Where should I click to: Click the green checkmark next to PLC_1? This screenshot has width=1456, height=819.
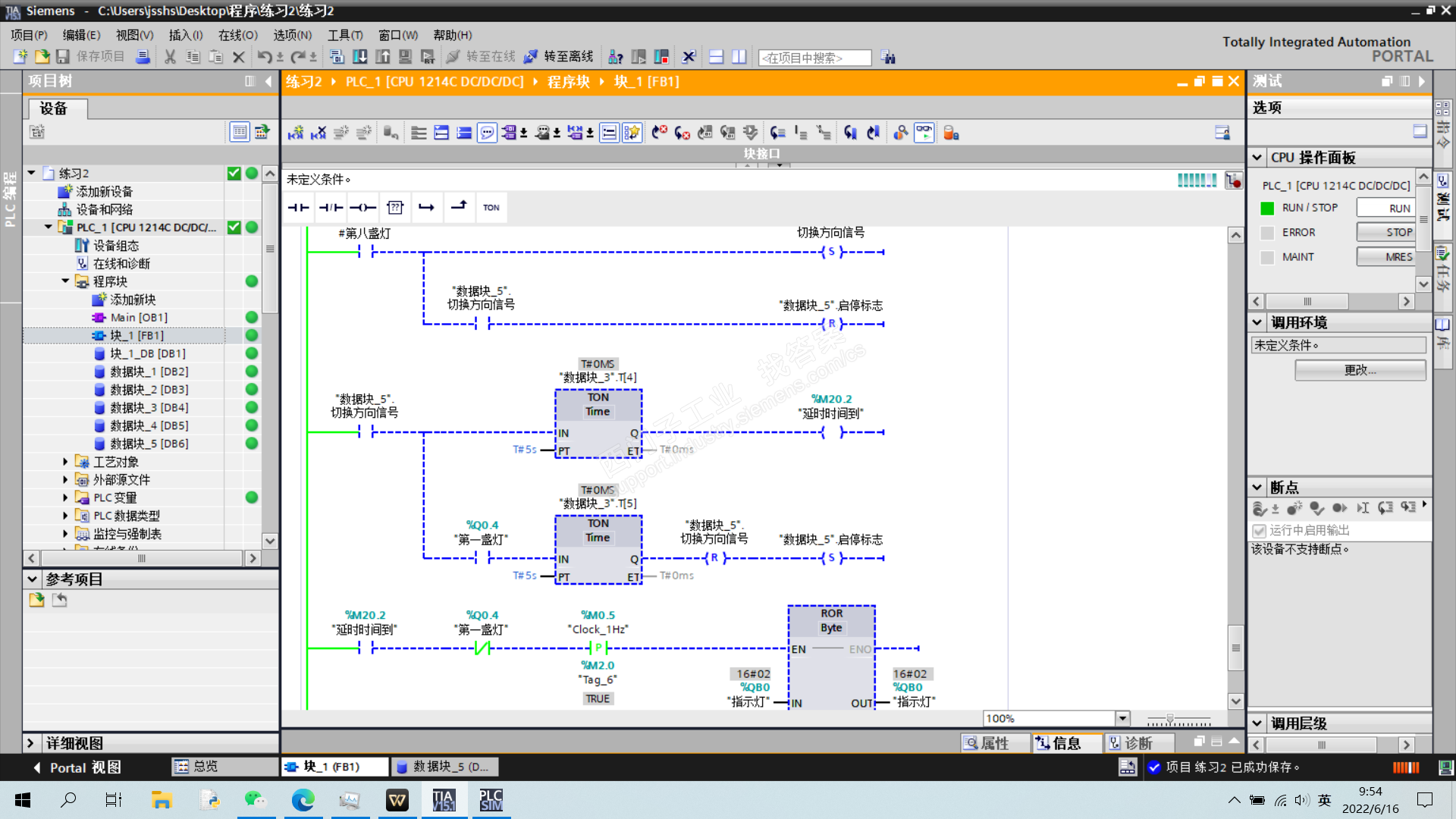point(234,227)
